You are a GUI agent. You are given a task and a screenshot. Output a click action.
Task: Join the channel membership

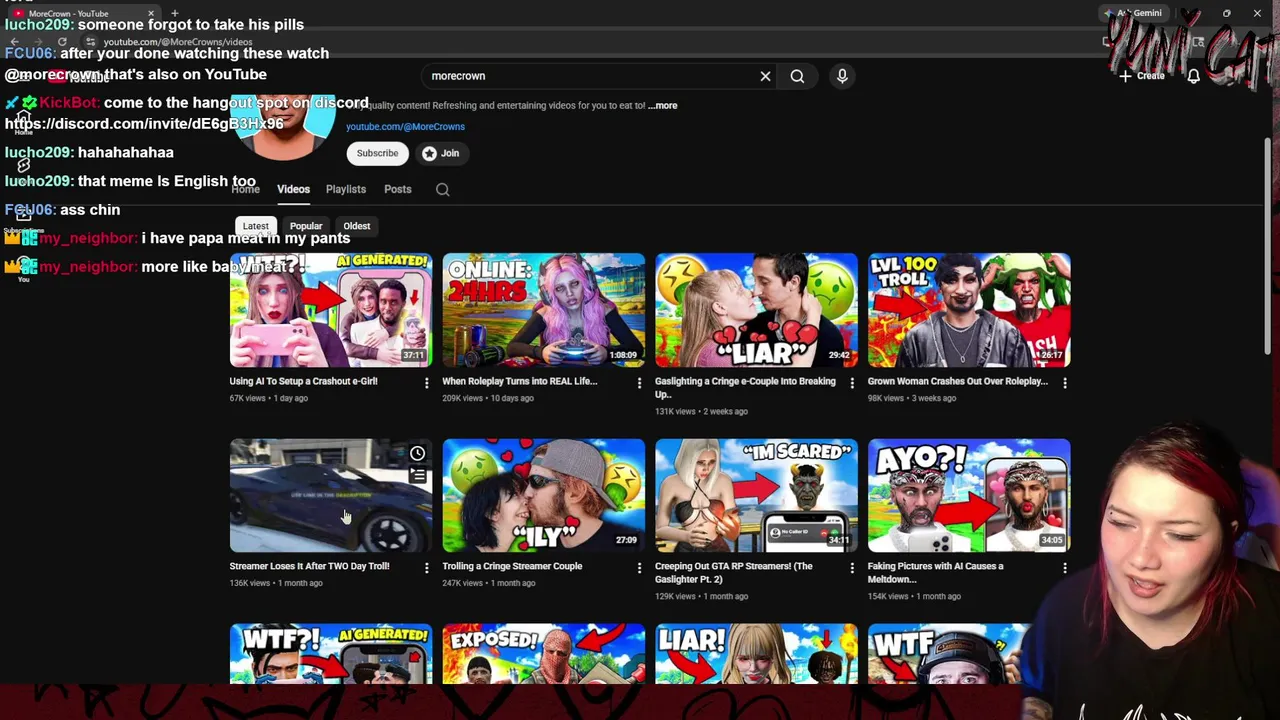coord(441,153)
